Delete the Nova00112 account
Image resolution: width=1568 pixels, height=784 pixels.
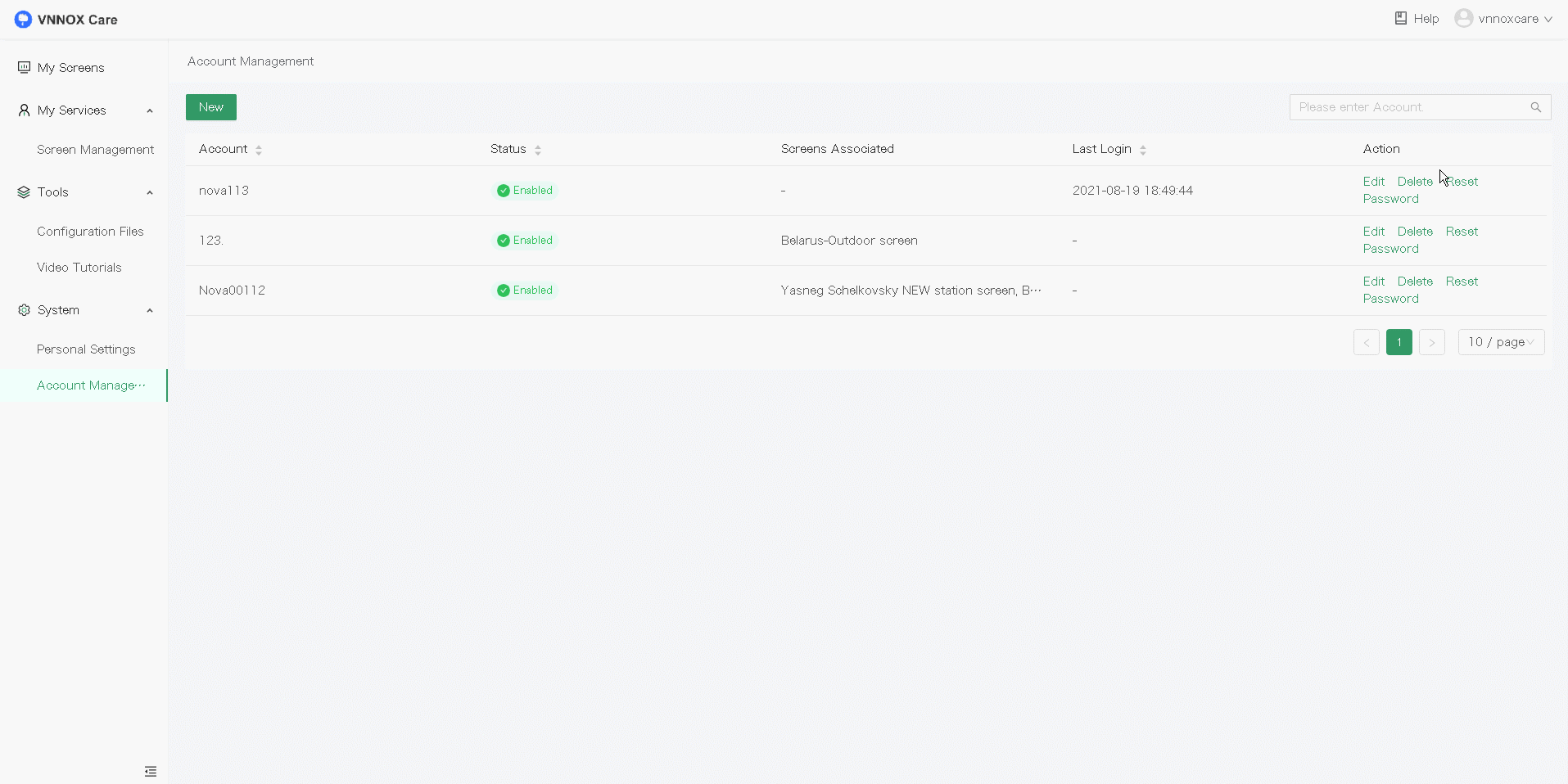click(1414, 282)
